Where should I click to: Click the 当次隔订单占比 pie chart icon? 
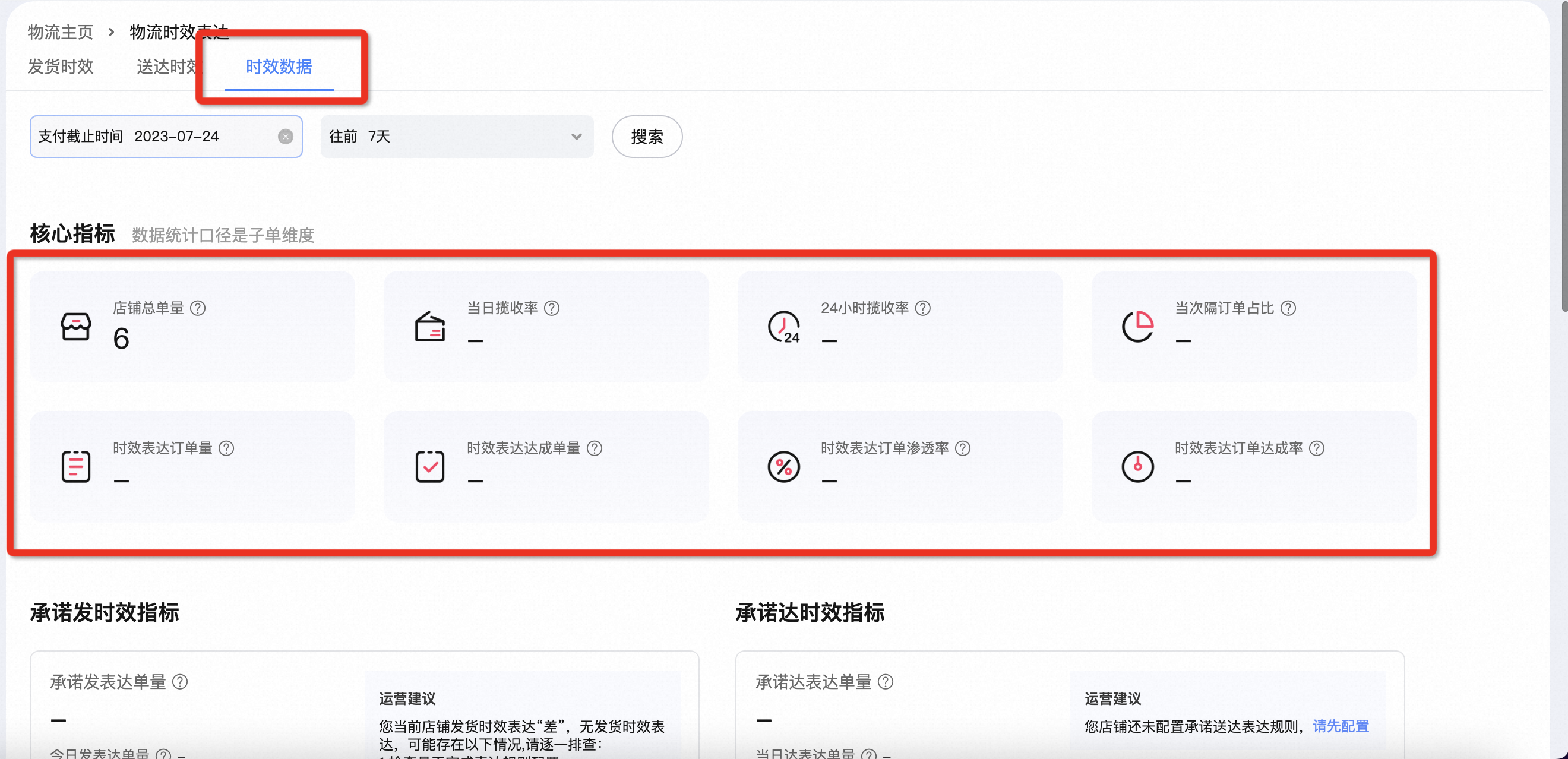point(1137,327)
